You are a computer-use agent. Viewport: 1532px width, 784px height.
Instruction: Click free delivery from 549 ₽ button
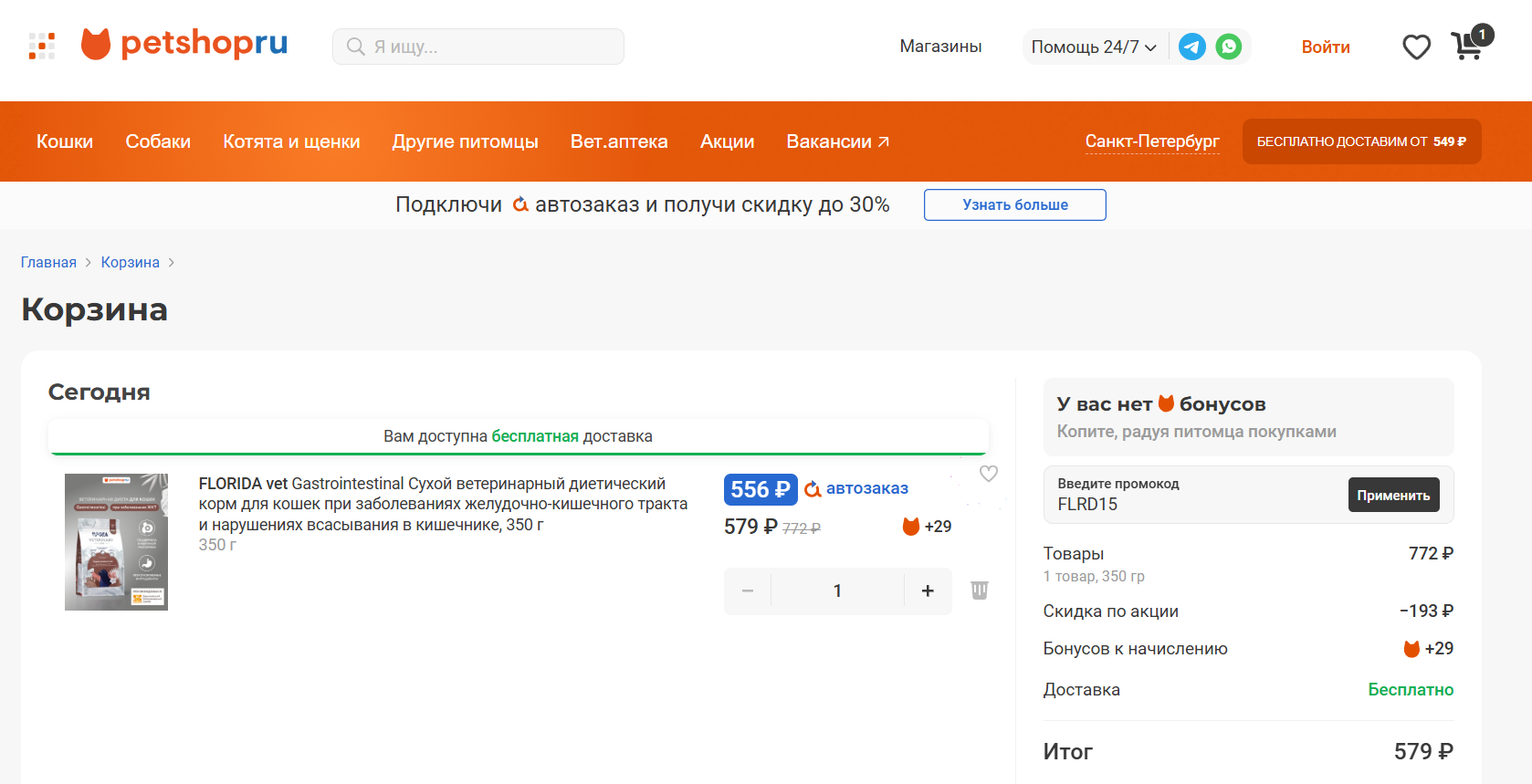pyautogui.click(x=1362, y=141)
